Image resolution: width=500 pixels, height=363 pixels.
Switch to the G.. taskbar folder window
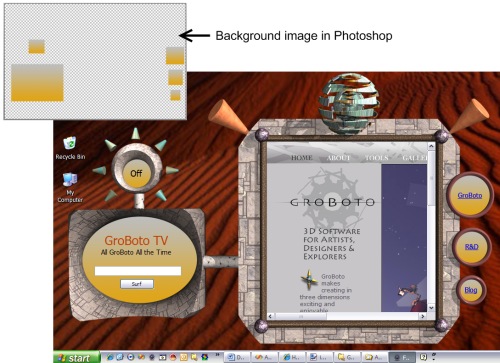[346, 358]
